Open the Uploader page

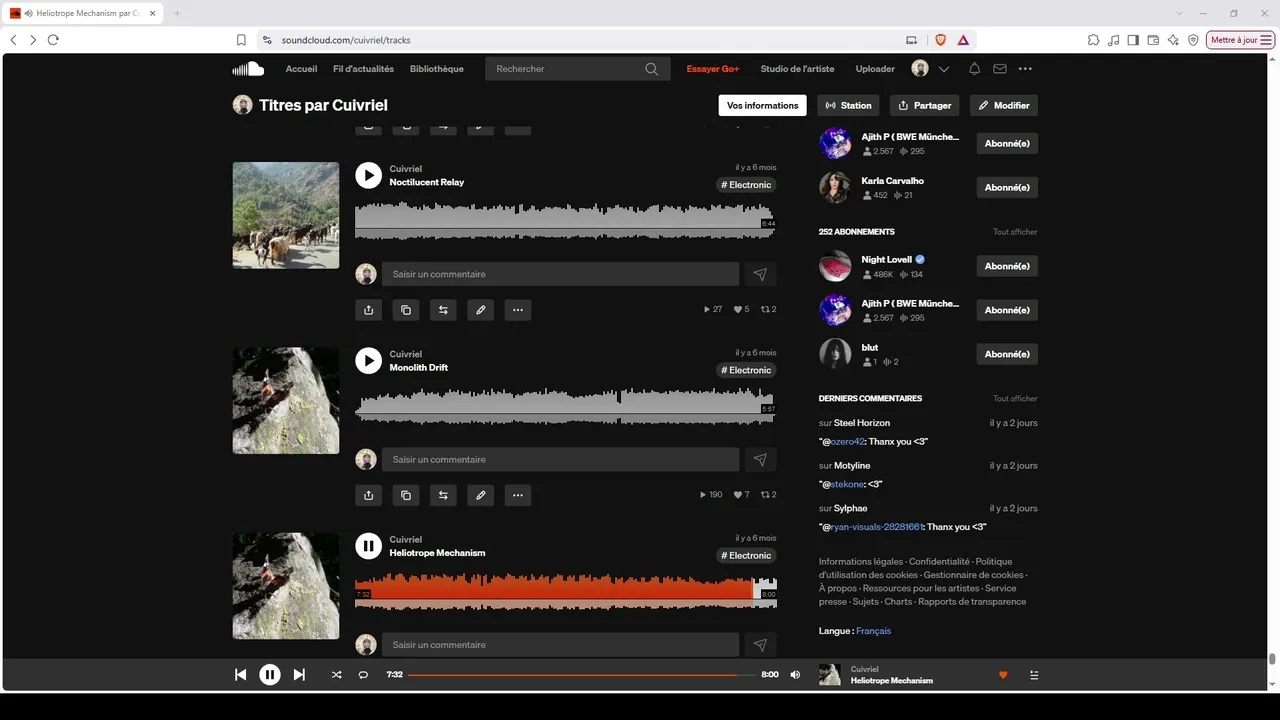click(x=875, y=69)
